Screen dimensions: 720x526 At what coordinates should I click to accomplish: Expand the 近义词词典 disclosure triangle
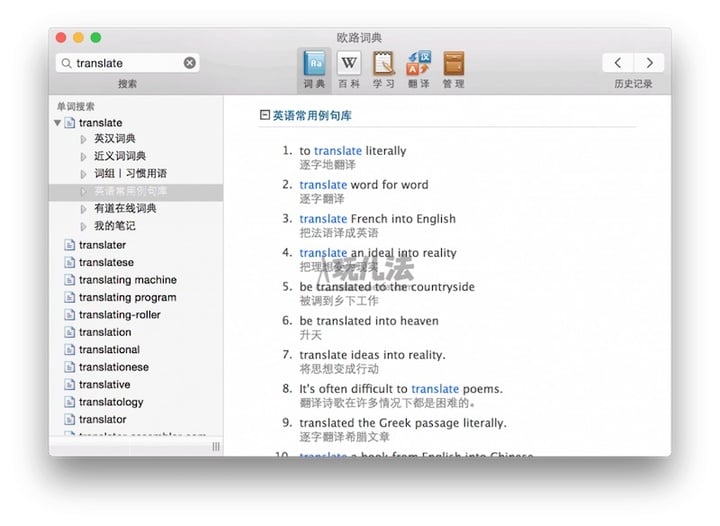pyautogui.click(x=84, y=156)
